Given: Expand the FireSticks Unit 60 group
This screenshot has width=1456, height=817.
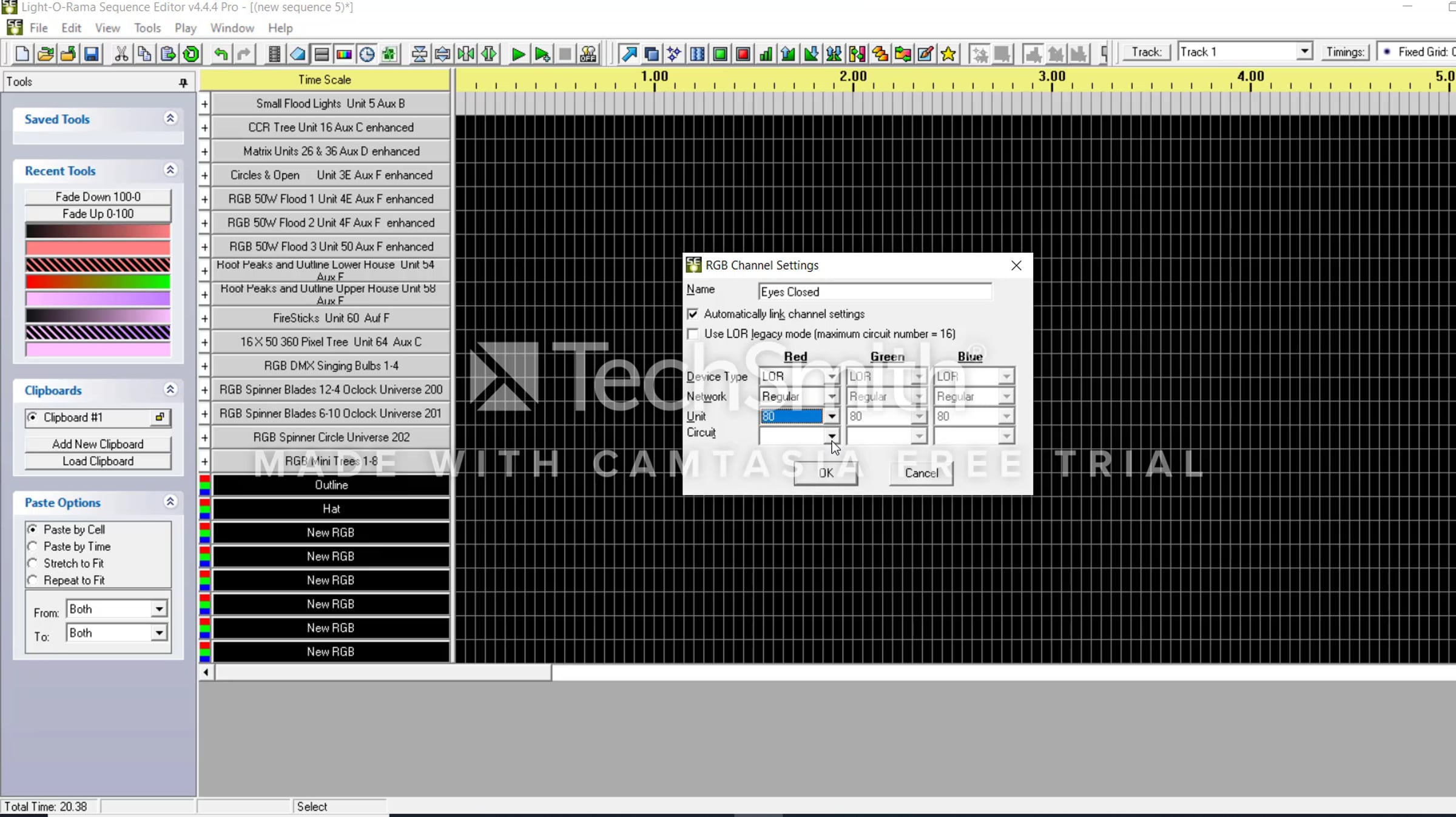Looking at the screenshot, I should 204,318.
